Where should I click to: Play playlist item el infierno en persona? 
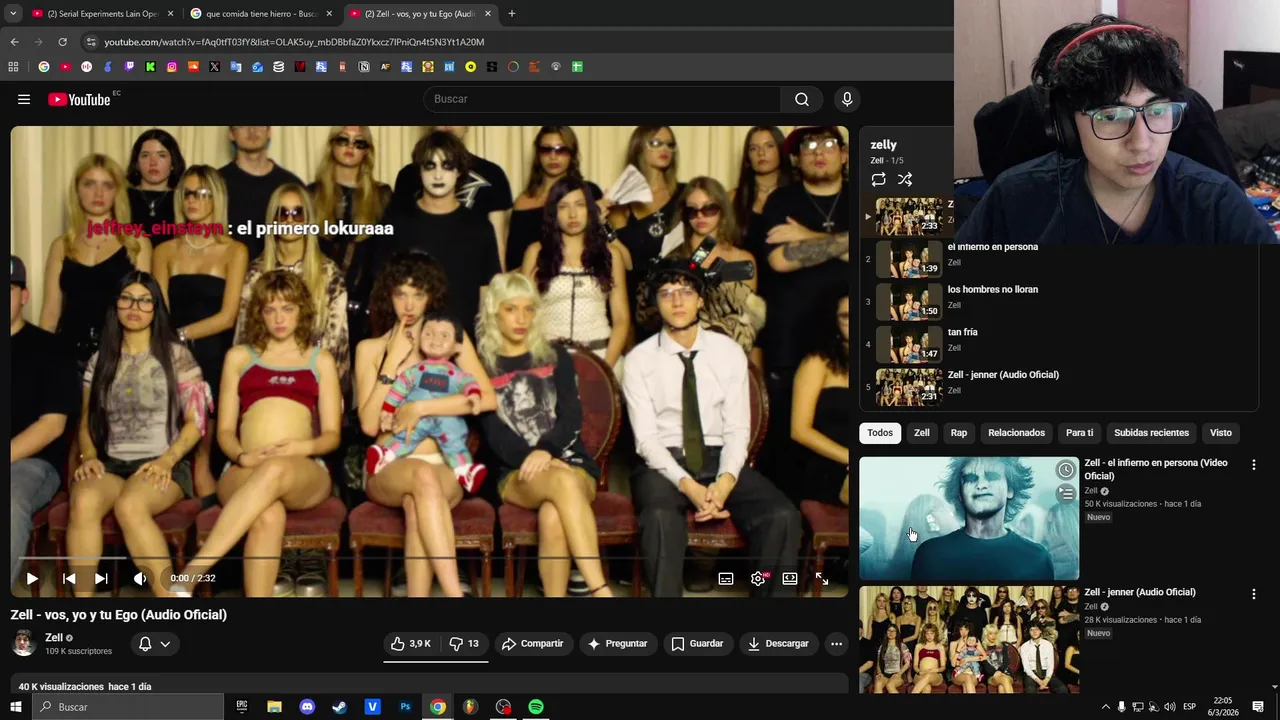[1058, 259]
